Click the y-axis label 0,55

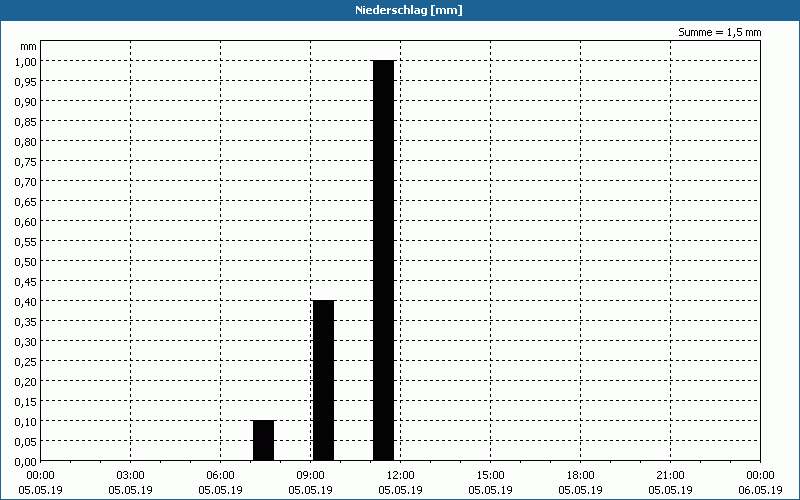25,241
